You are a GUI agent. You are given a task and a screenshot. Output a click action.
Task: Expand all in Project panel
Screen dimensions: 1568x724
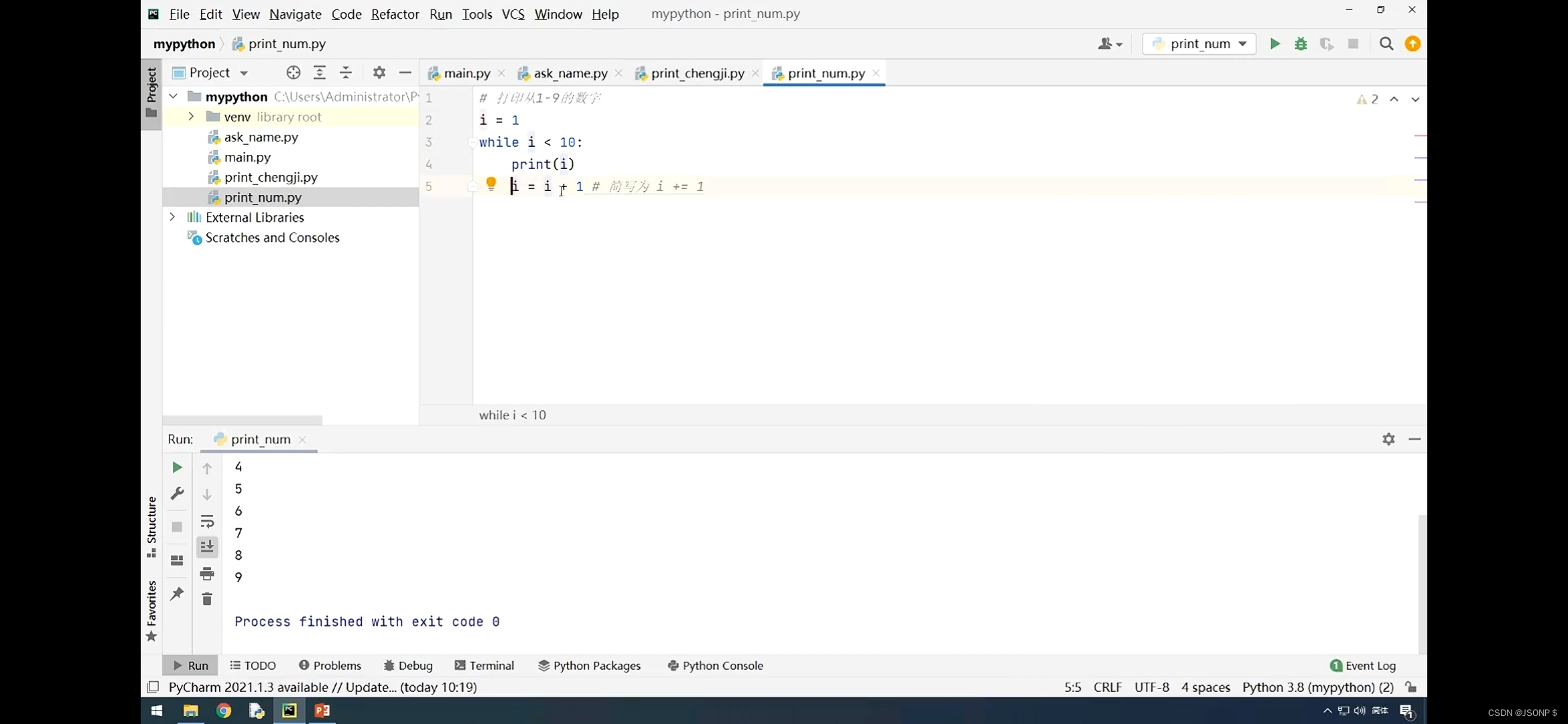click(320, 72)
